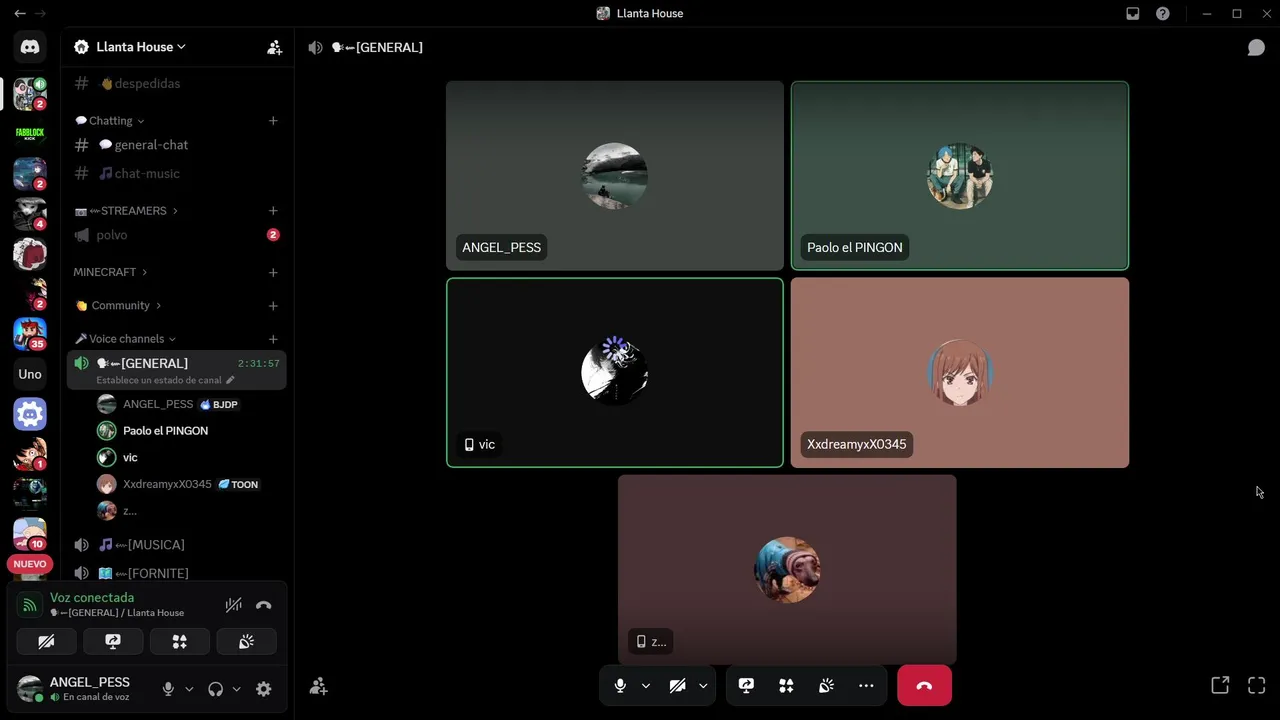Open User Settings gear icon
The width and height of the screenshot is (1280, 720).
(x=264, y=689)
